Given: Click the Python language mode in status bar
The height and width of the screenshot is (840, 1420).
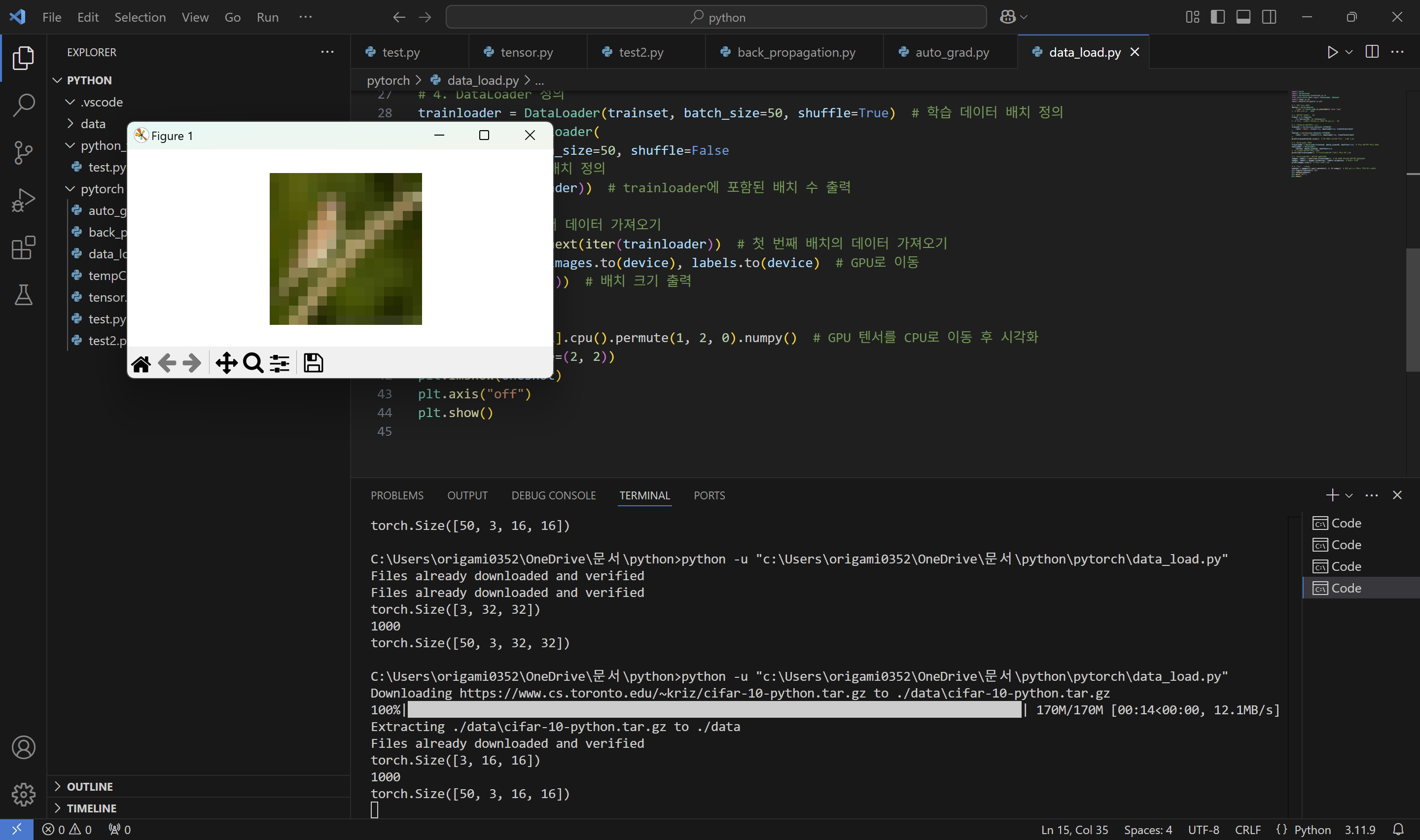Looking at the screenshot, I should click(1312, 829).
